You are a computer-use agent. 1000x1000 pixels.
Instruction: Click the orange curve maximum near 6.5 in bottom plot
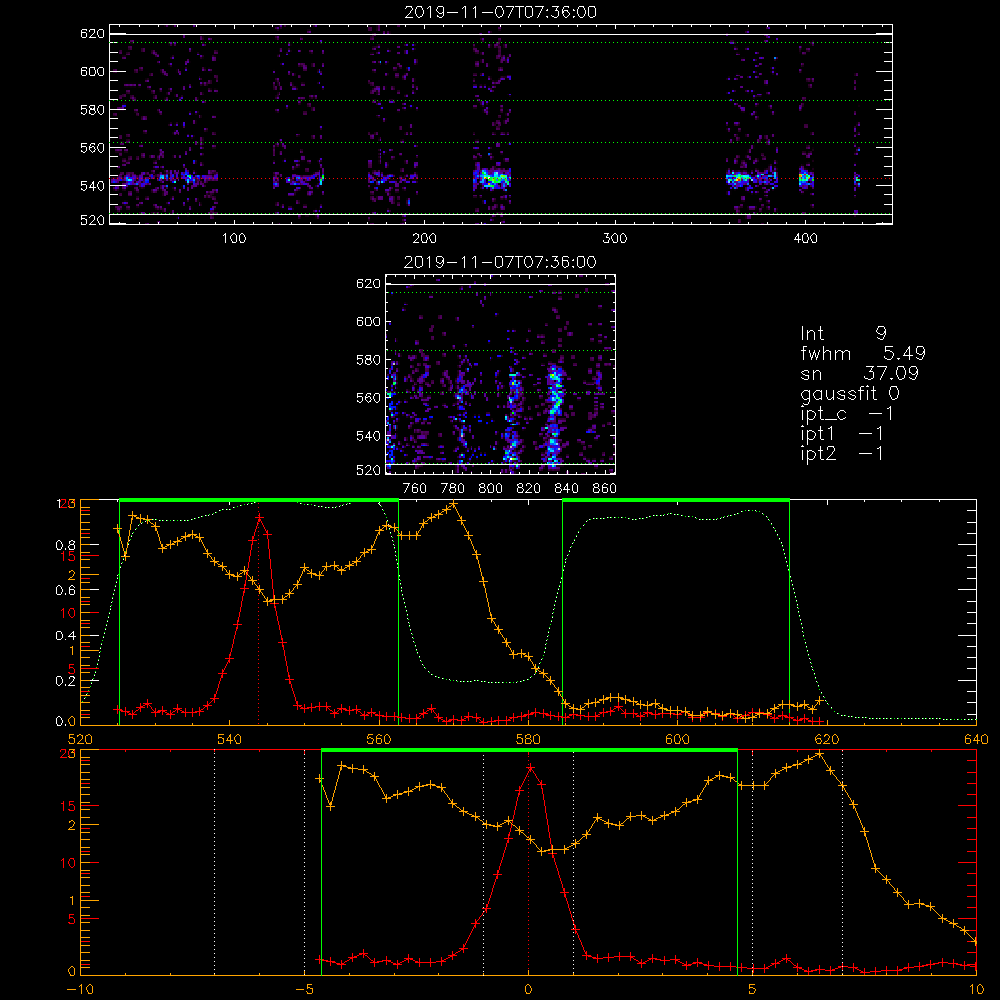[819, 754]
